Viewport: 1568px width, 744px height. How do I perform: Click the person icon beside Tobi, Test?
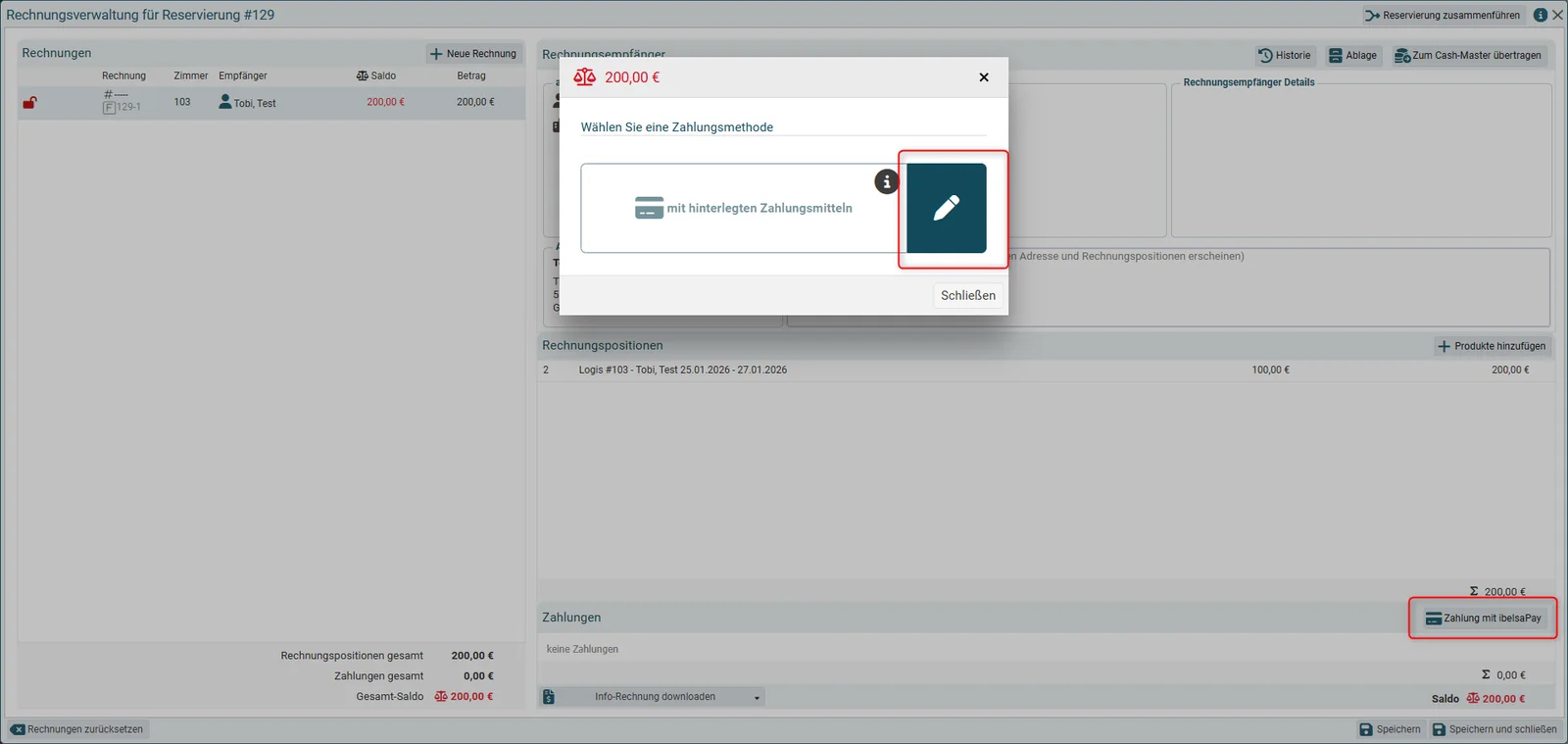[x=225, y=102]
